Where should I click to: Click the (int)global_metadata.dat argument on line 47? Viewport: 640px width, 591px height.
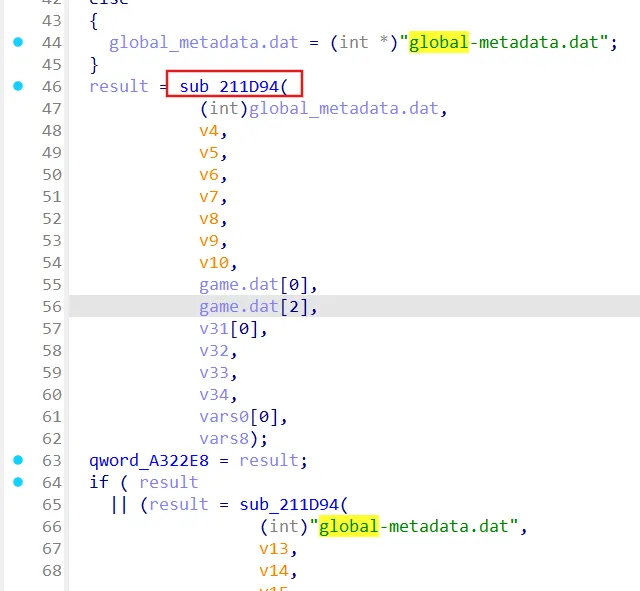tap(318, 109)
